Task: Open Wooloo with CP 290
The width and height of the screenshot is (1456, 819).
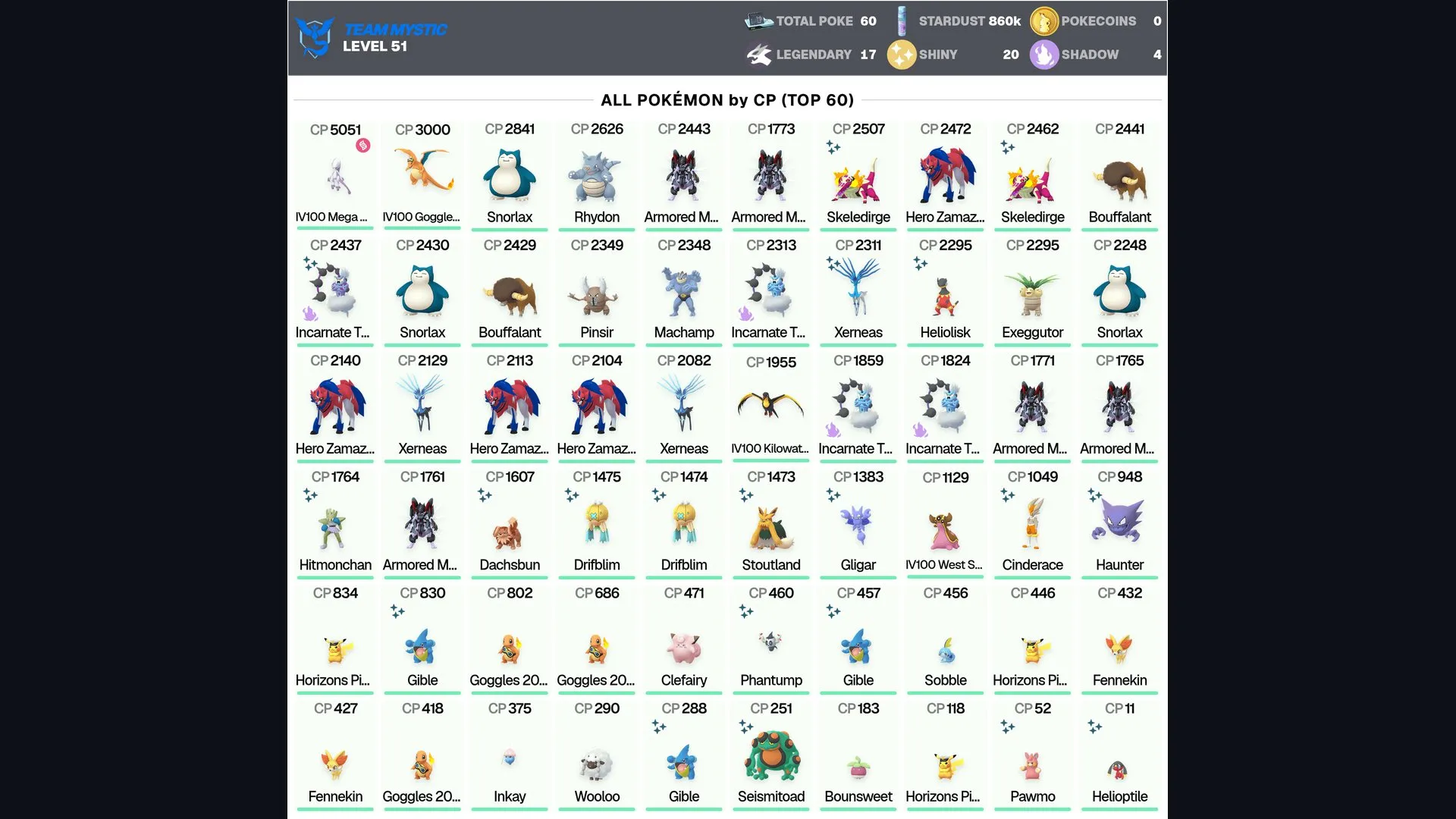Action: point(597,756)
